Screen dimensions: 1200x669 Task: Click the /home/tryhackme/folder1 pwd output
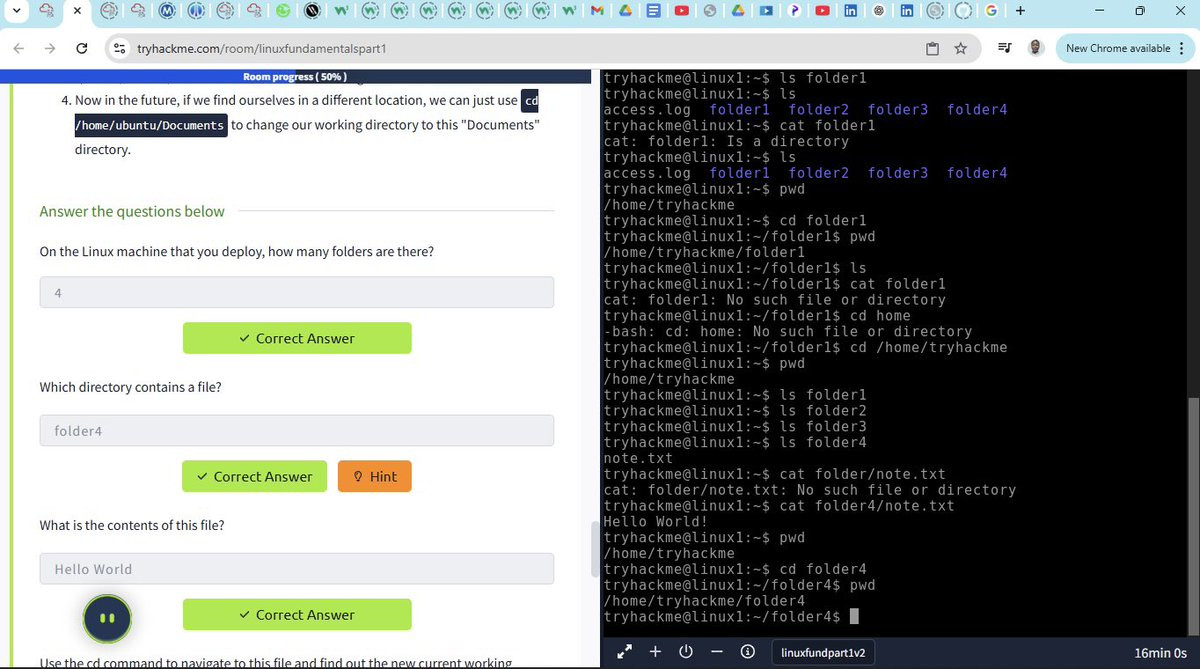[704, 252]
